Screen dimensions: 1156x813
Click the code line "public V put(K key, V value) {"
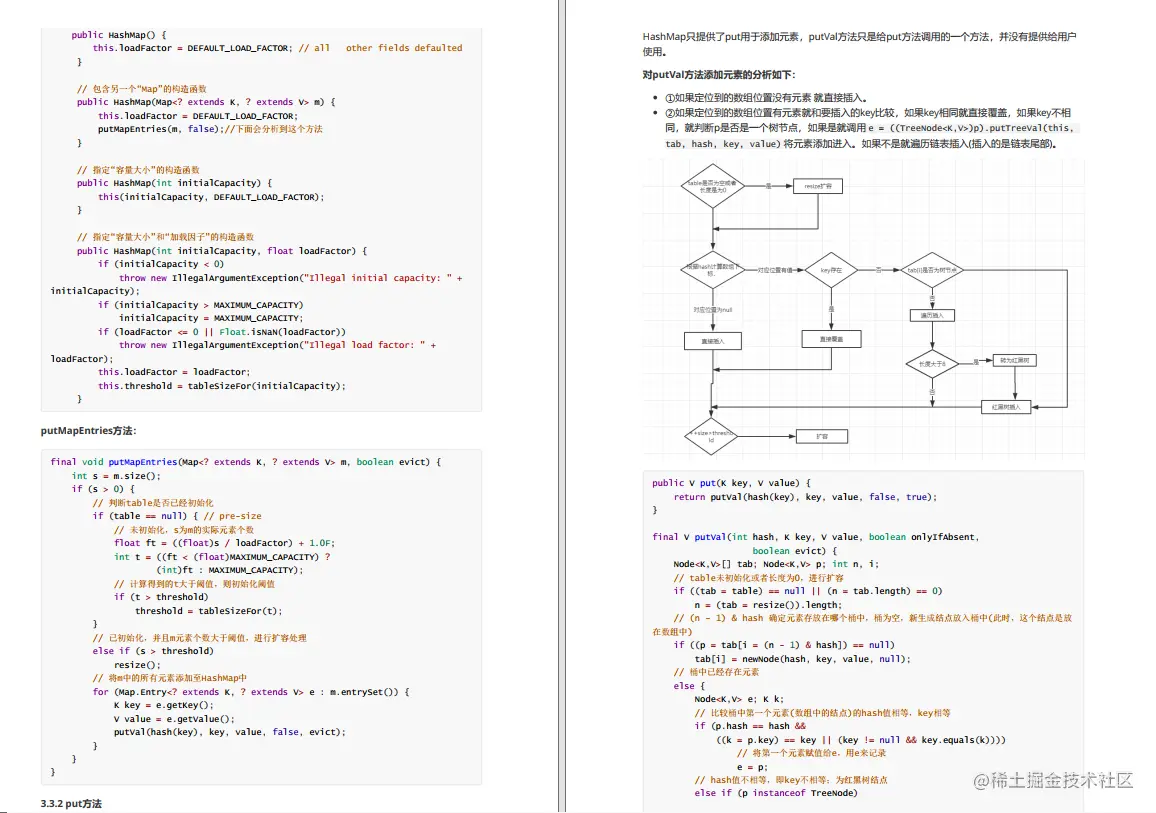point(731,483)
